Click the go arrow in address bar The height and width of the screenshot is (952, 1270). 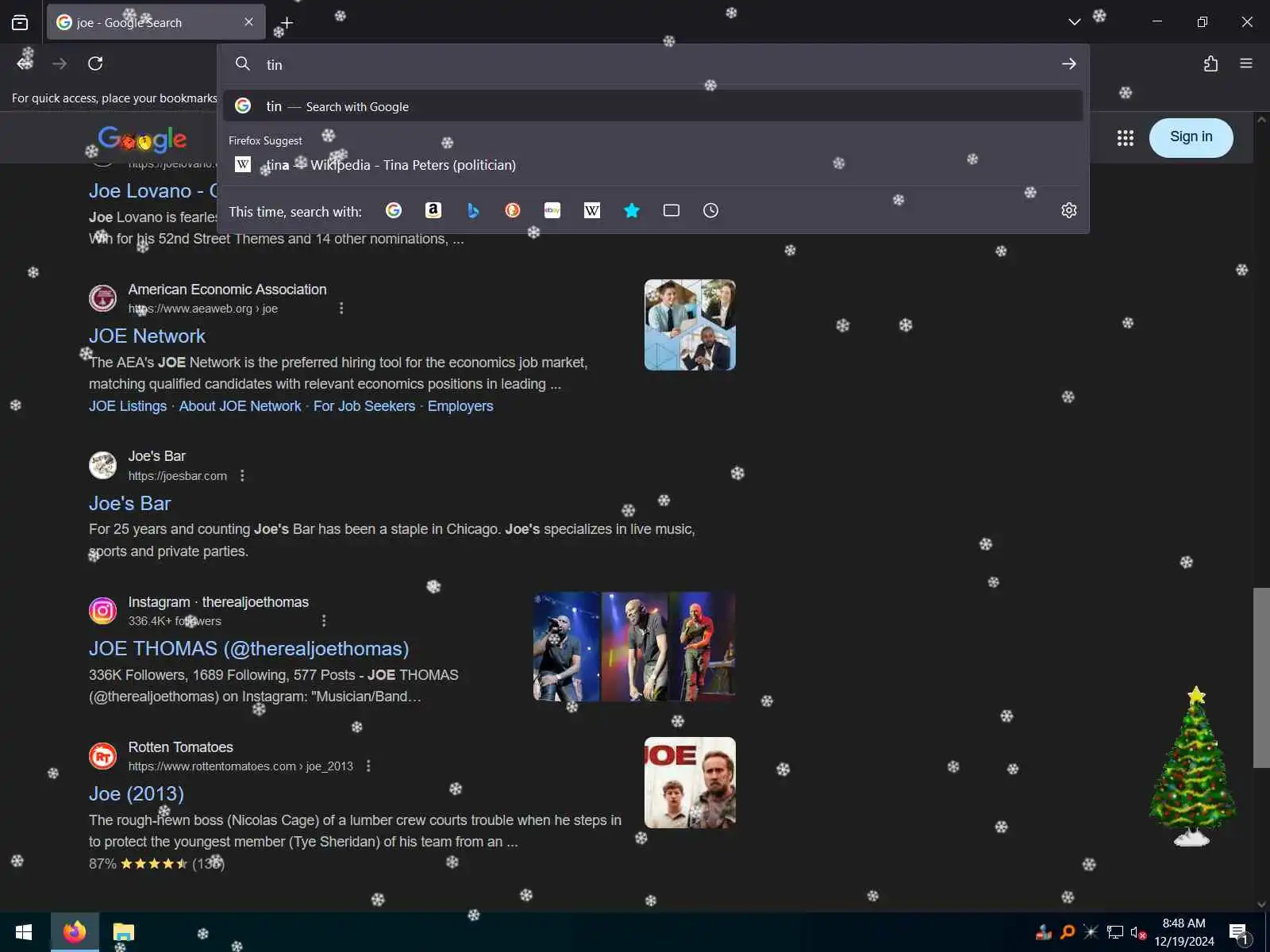(1069, 63)
